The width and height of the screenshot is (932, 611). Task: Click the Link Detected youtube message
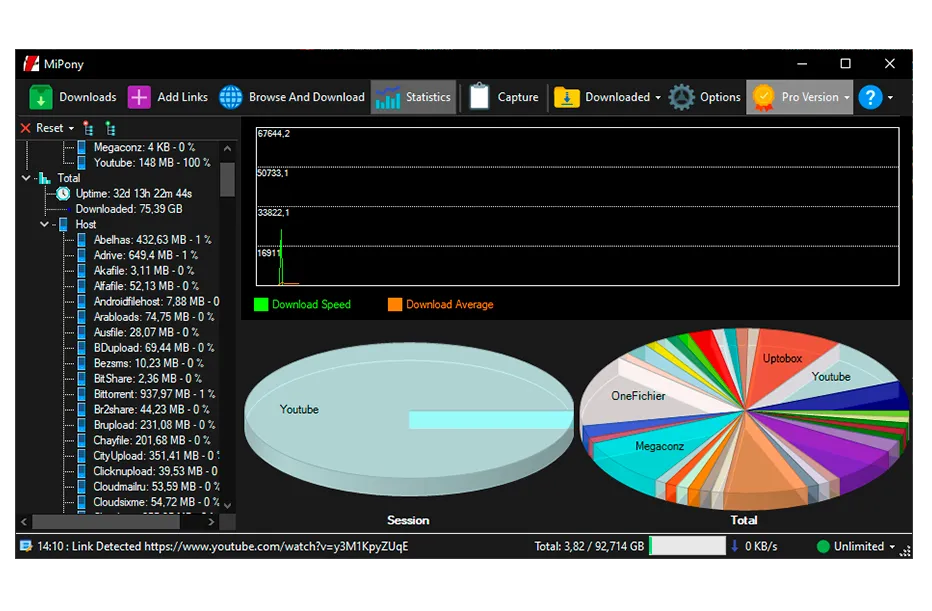(223, 546)
